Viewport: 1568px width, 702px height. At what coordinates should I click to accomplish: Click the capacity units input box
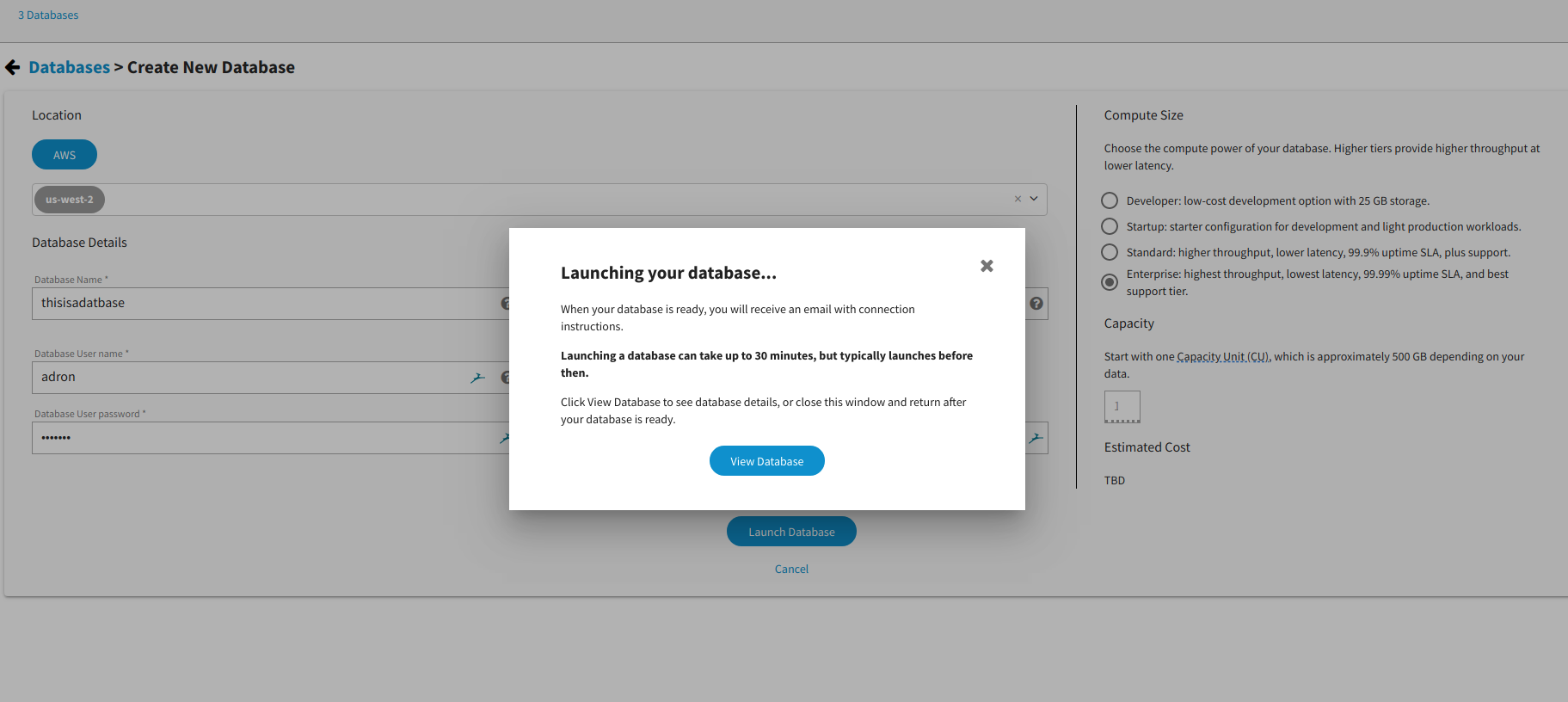pos(1122,407)
